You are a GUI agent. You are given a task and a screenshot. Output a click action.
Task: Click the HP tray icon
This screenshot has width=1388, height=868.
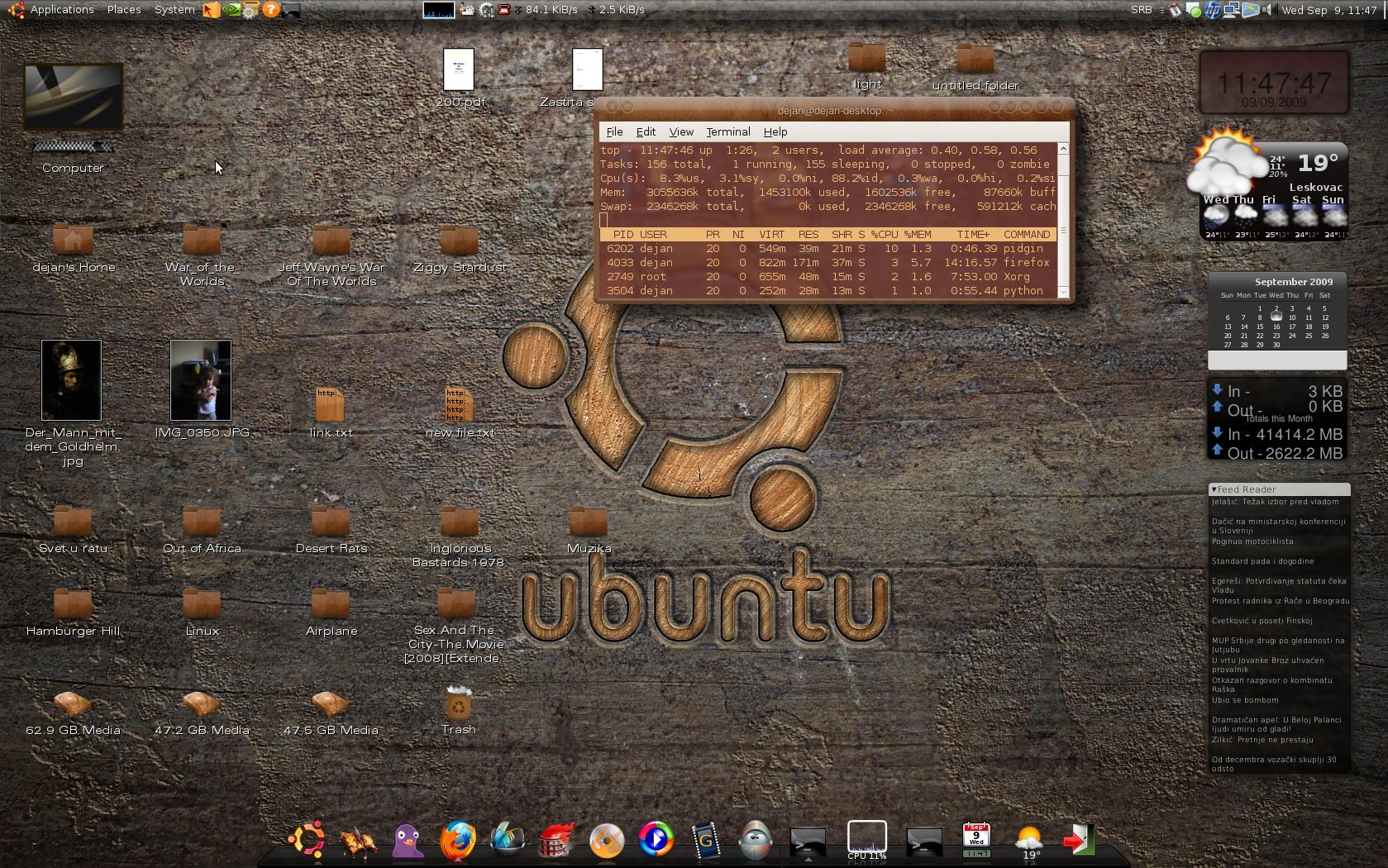click(1212, 10)
